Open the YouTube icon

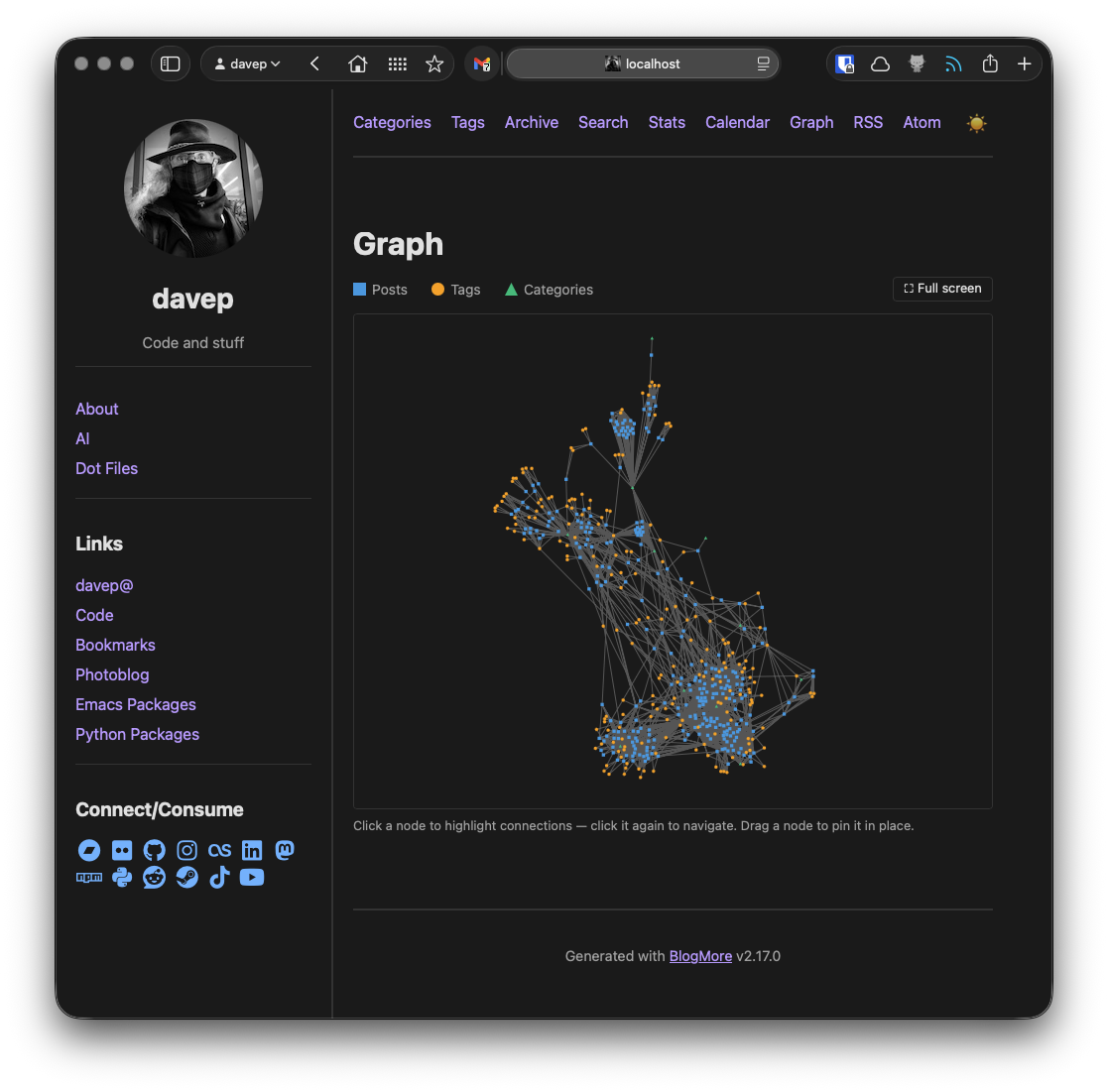coord(252,878)
